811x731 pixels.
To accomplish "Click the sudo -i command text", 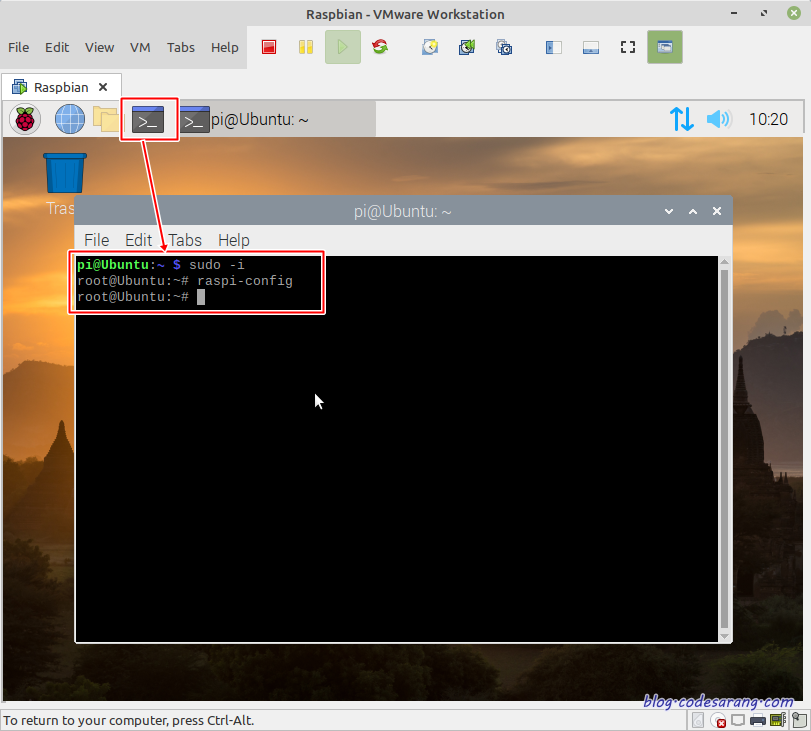I will click(217, 265).
